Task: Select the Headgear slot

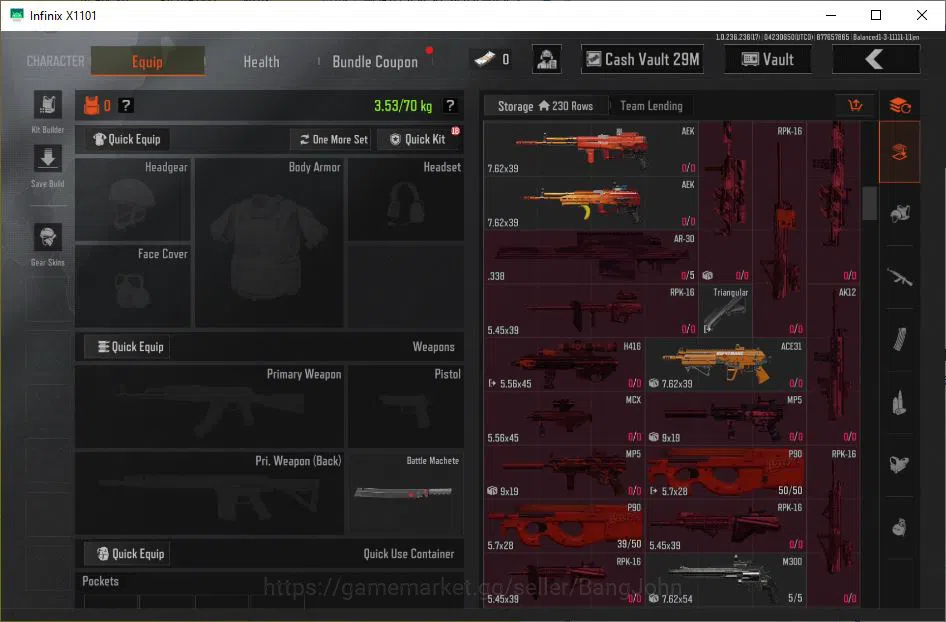Action: click(133, 200)
